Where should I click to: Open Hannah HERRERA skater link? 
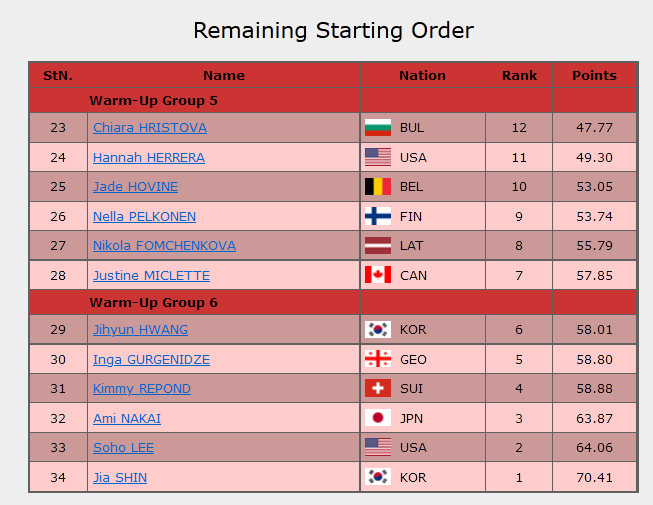[x=148, y=158]
